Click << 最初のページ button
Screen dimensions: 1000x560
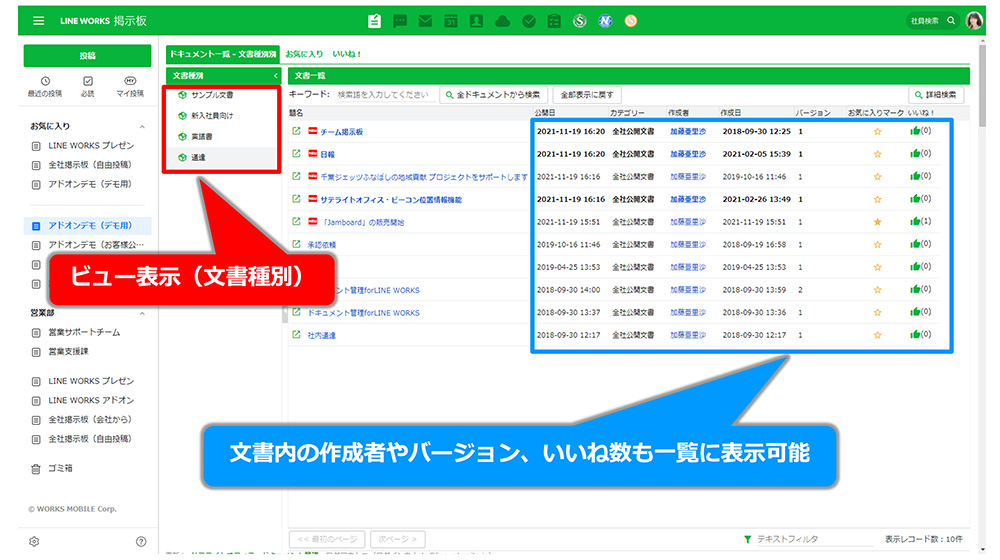pyautogui.click(x=327, y=539)
